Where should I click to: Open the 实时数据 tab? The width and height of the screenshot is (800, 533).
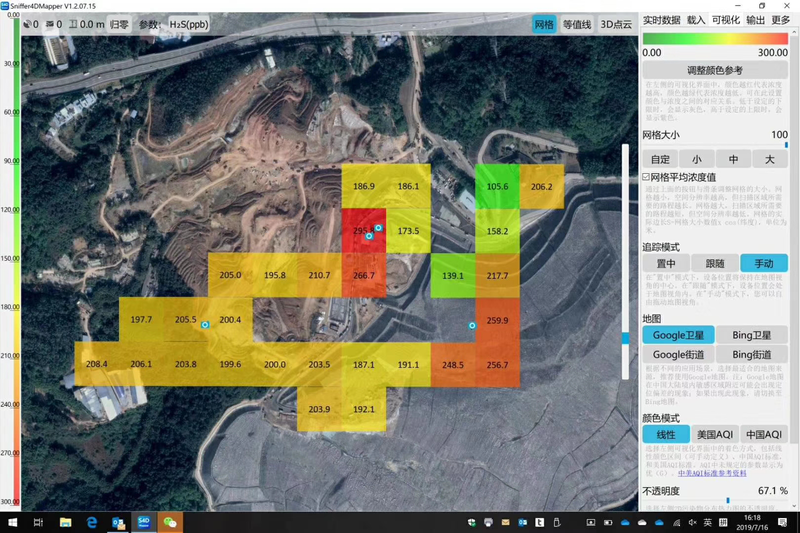[661, 20]
